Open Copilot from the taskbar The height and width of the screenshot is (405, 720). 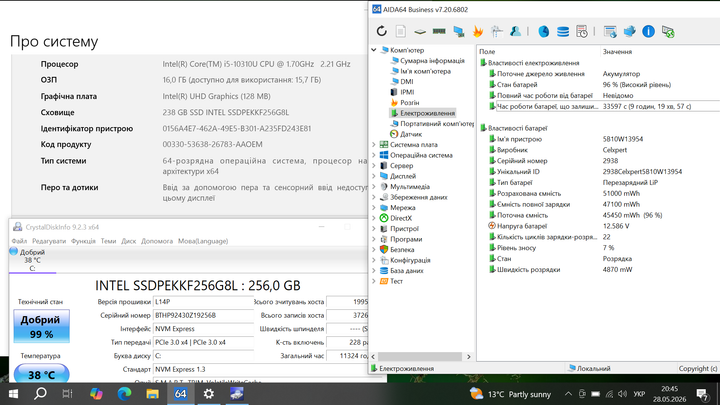click(96, 394)
